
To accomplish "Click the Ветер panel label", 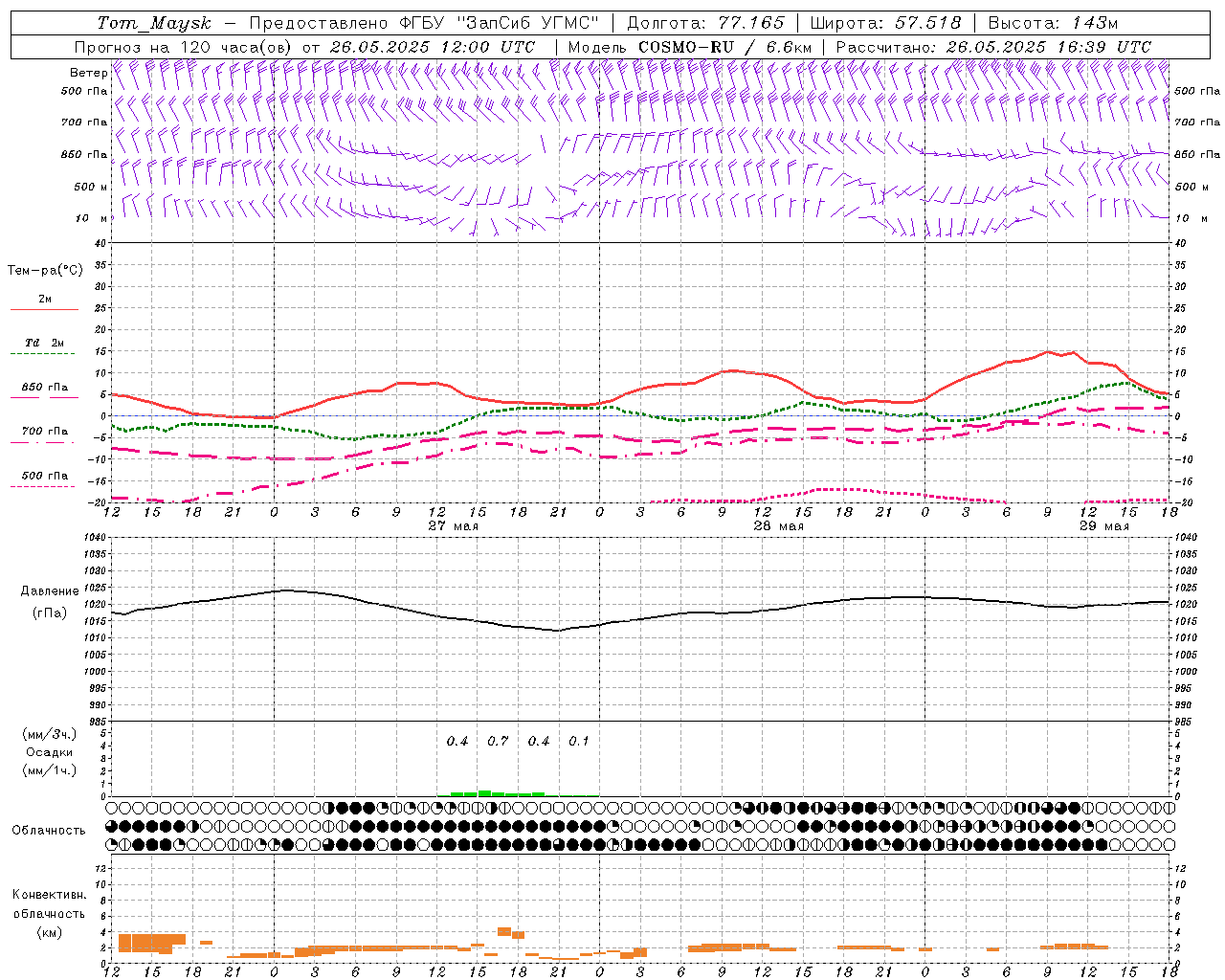I will 89,73.
